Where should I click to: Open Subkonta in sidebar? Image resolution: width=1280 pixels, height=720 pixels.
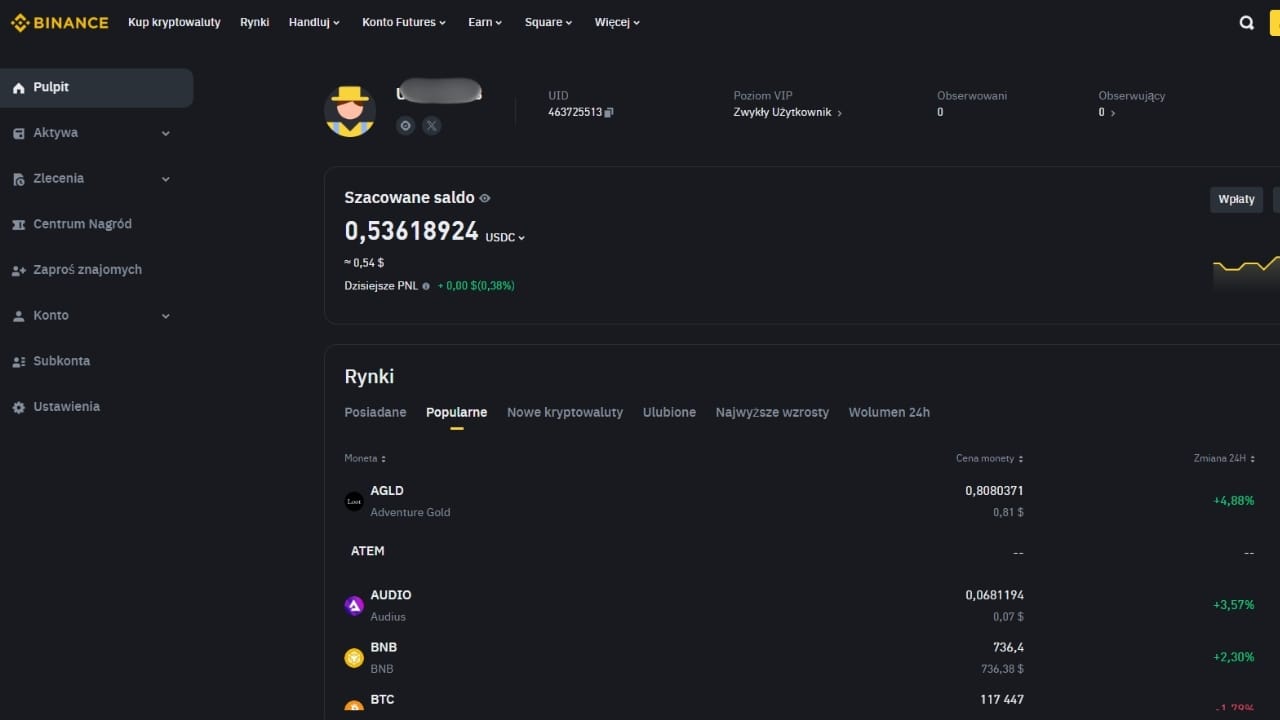(61, 361)
